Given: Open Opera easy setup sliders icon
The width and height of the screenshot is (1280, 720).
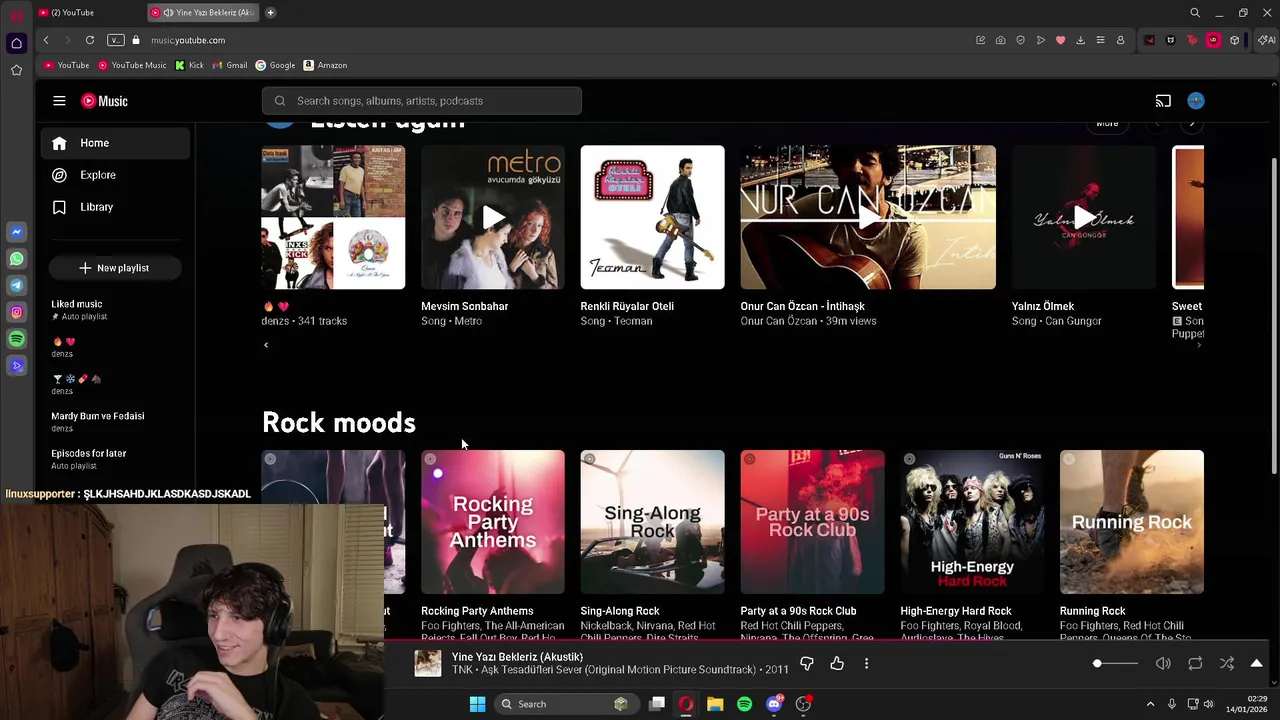Looking at the screenshot, I should click(x=1100, y=40).
